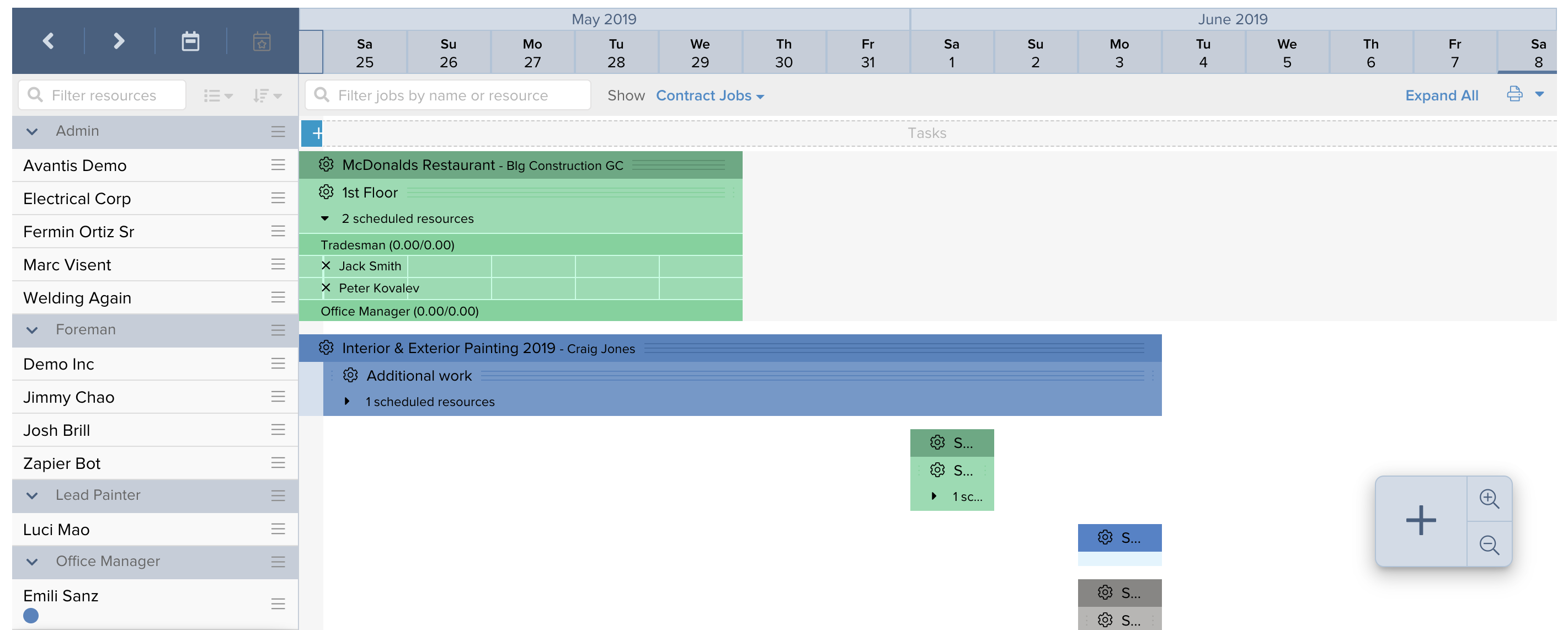Open the dropdown arrow beside the printer
Screen dimensions: 1568x630
click(1539, 94)
